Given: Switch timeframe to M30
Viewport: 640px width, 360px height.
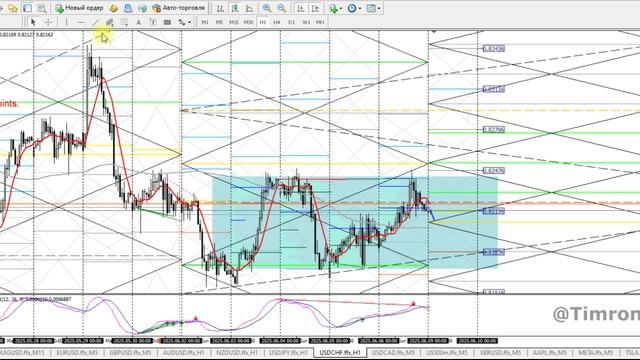Looking at the screenshot, I should click(x=248, y=22).
